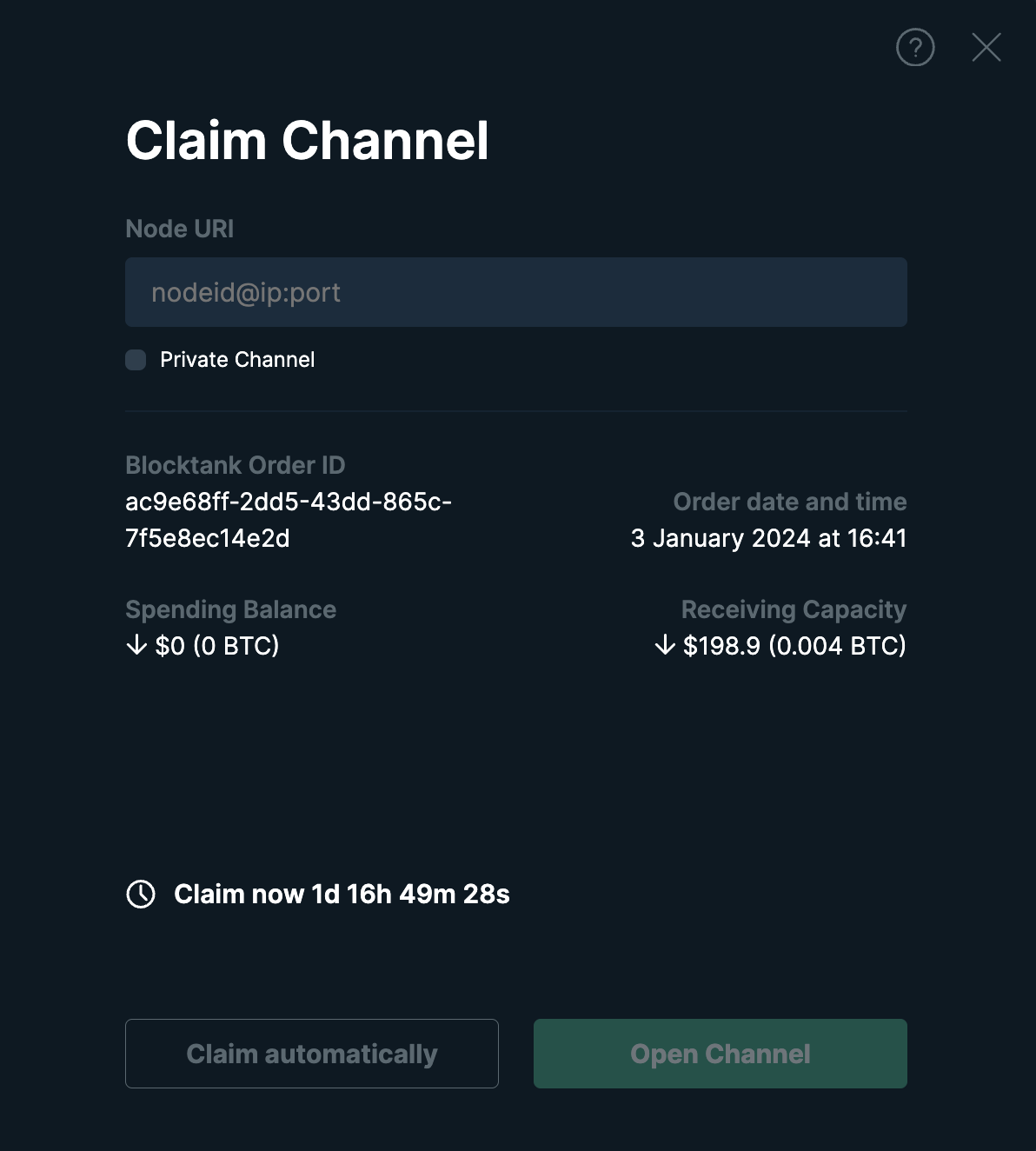This screenshot has height=1151, width=1036.
Task: Click the arrow icon next to Receiving Capacity amount
Action: [665, 645]
